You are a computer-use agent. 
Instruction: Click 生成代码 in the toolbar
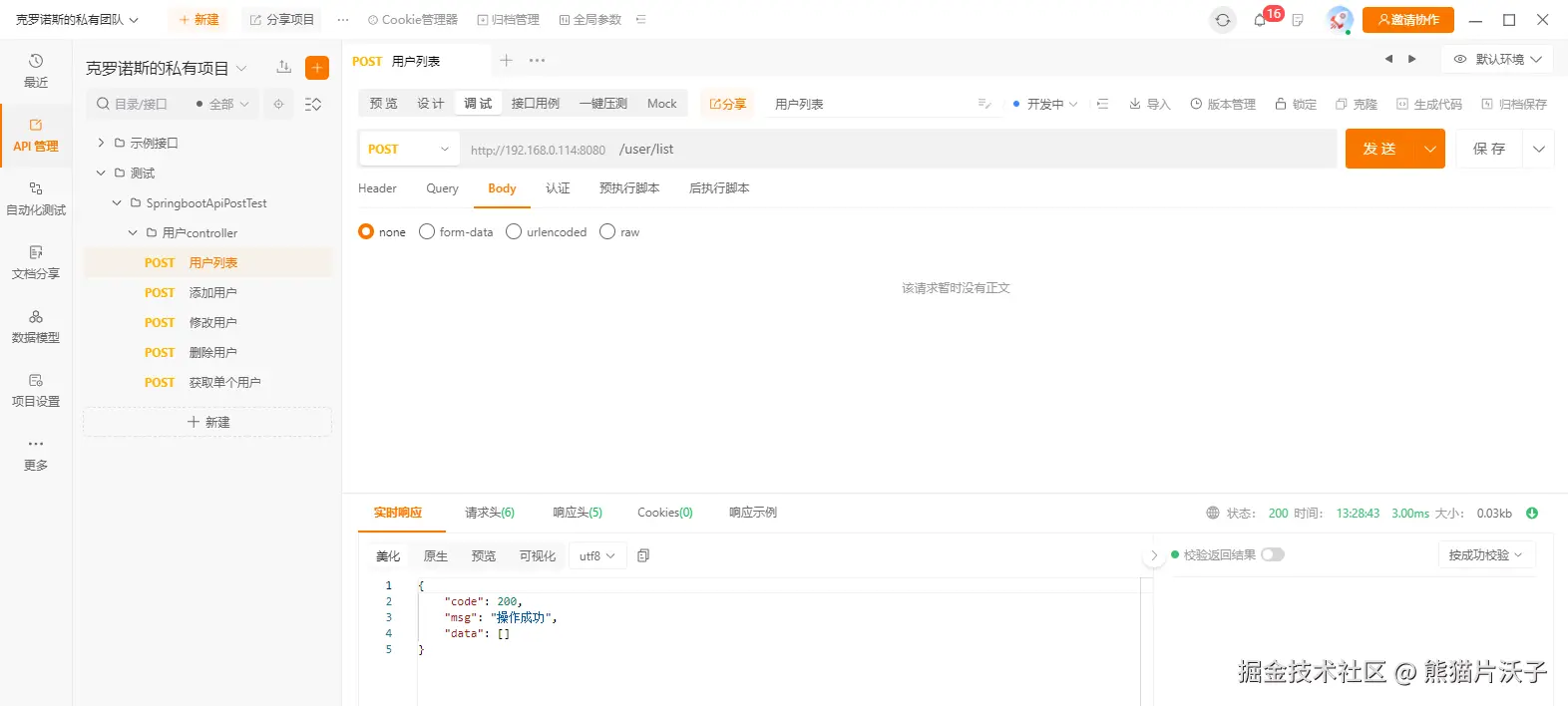(1428, 104)
